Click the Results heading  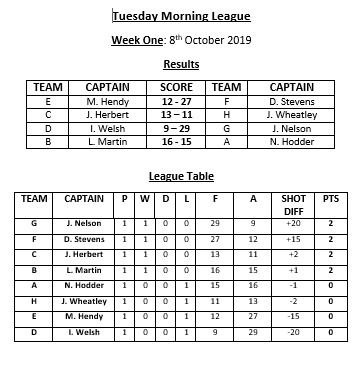pos(181,64)
